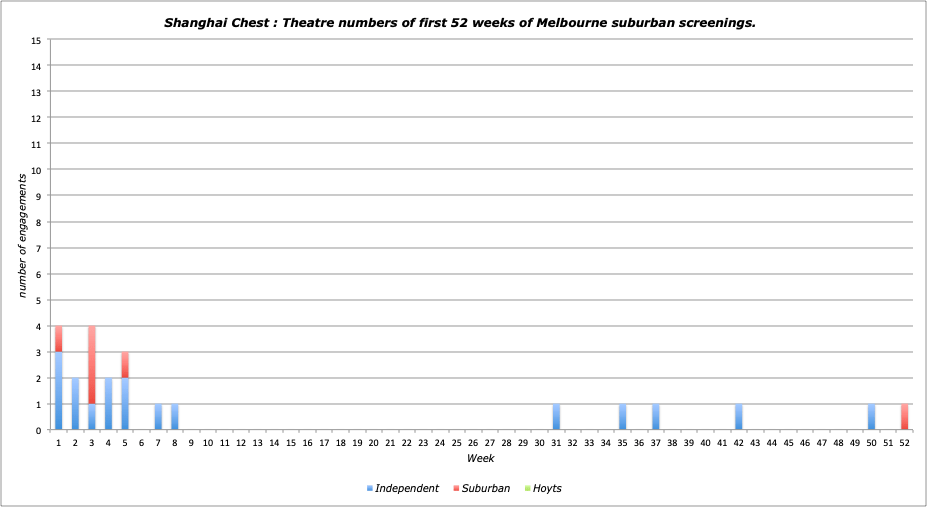Click the blue Independent legend swatch
This screenshot has width=927, height=507.
click(370, 489)
